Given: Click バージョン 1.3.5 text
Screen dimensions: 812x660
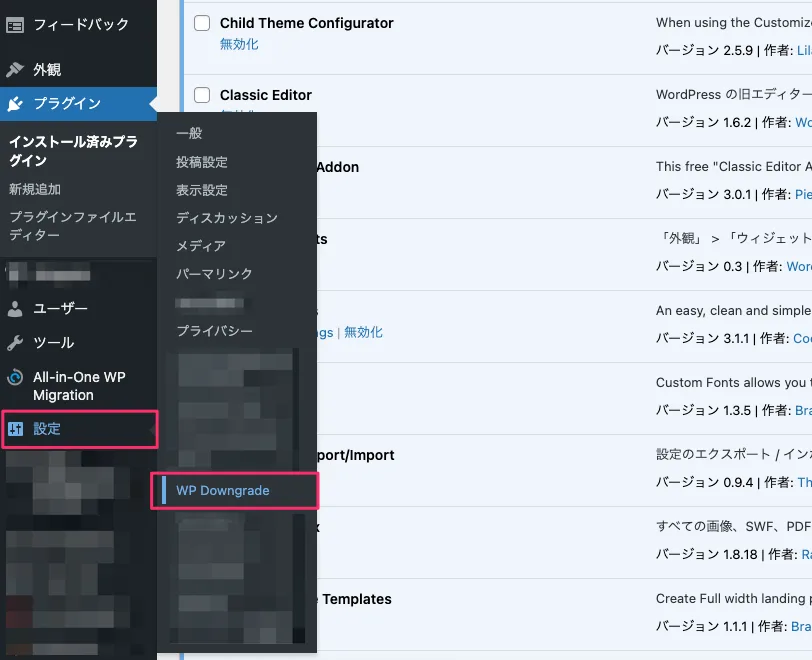Looking at the screenshot, I should point(703,410).
